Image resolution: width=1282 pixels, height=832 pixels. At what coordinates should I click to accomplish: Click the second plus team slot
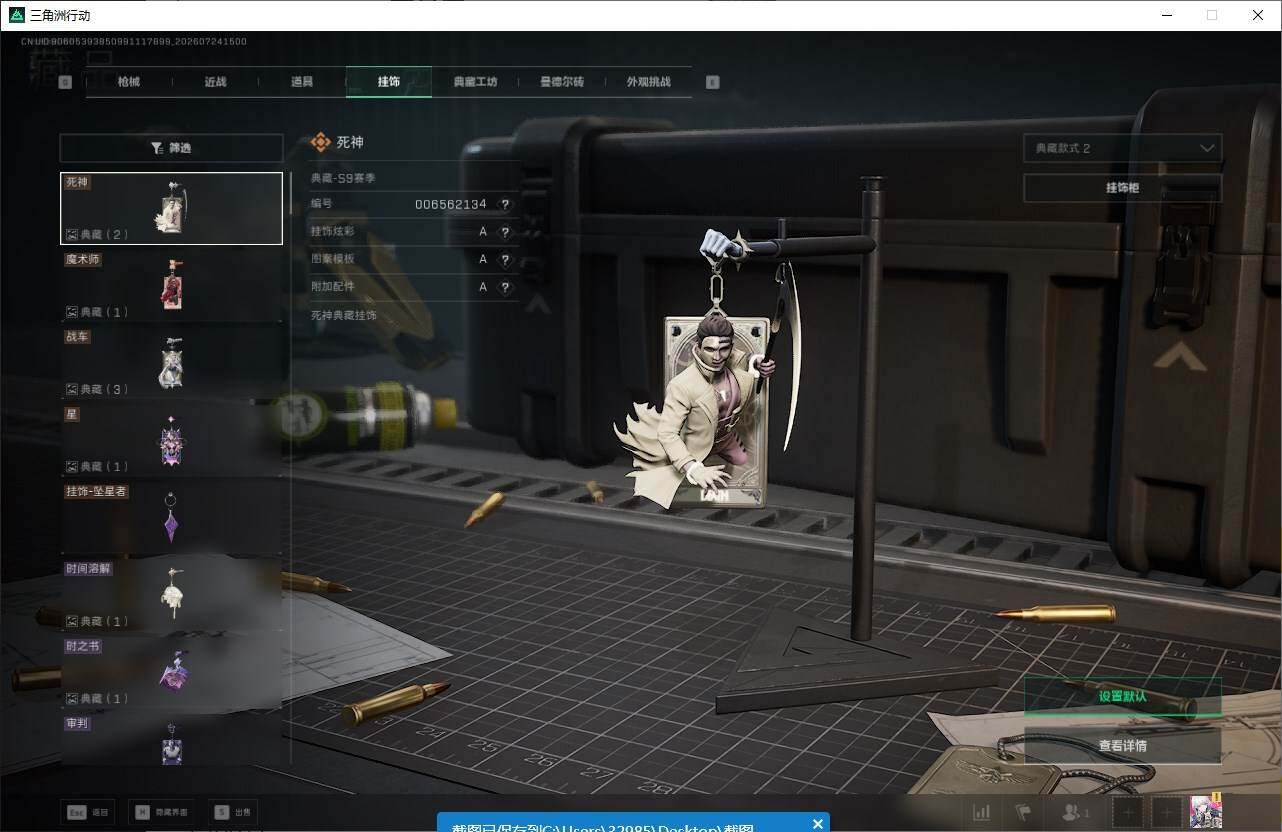click(1166, 813)
